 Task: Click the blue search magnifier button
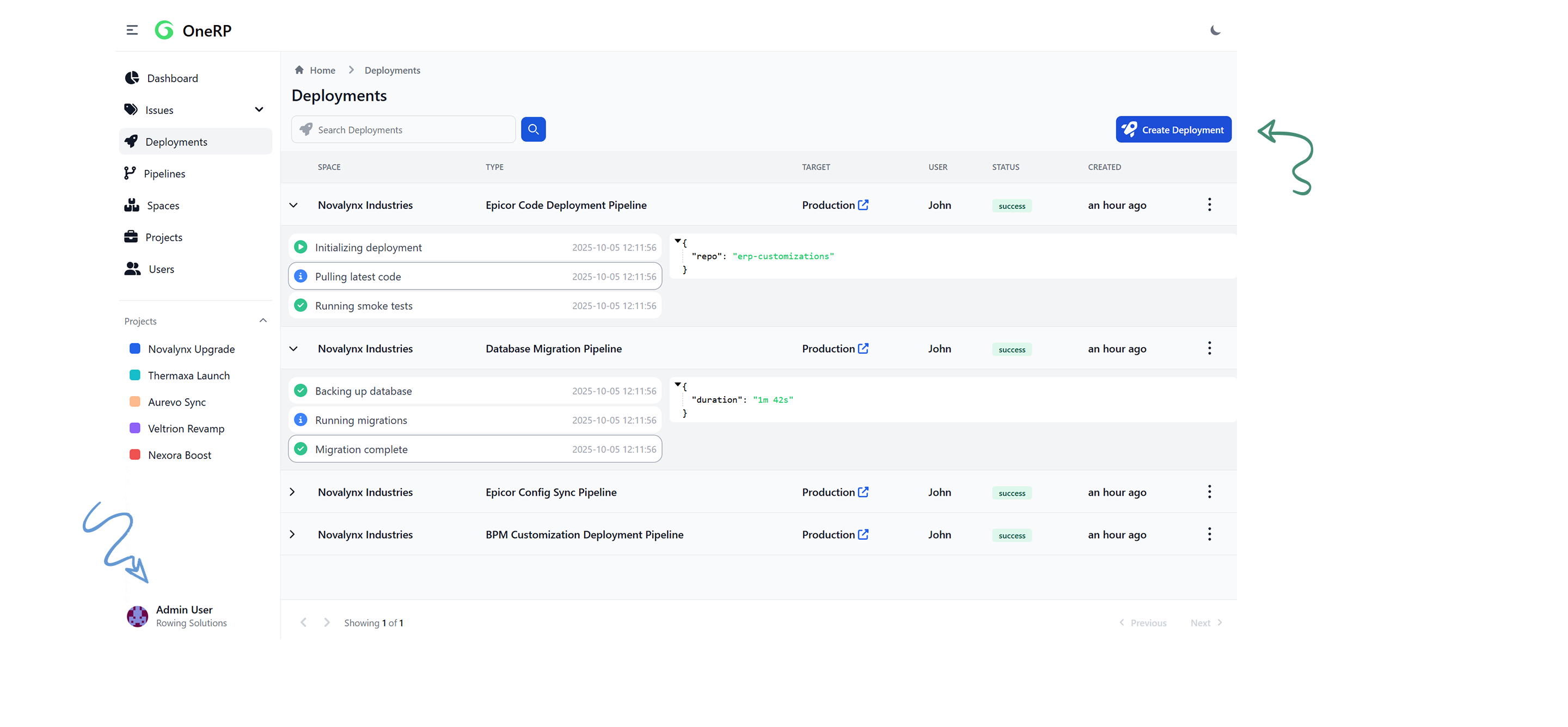coord(533,130)
